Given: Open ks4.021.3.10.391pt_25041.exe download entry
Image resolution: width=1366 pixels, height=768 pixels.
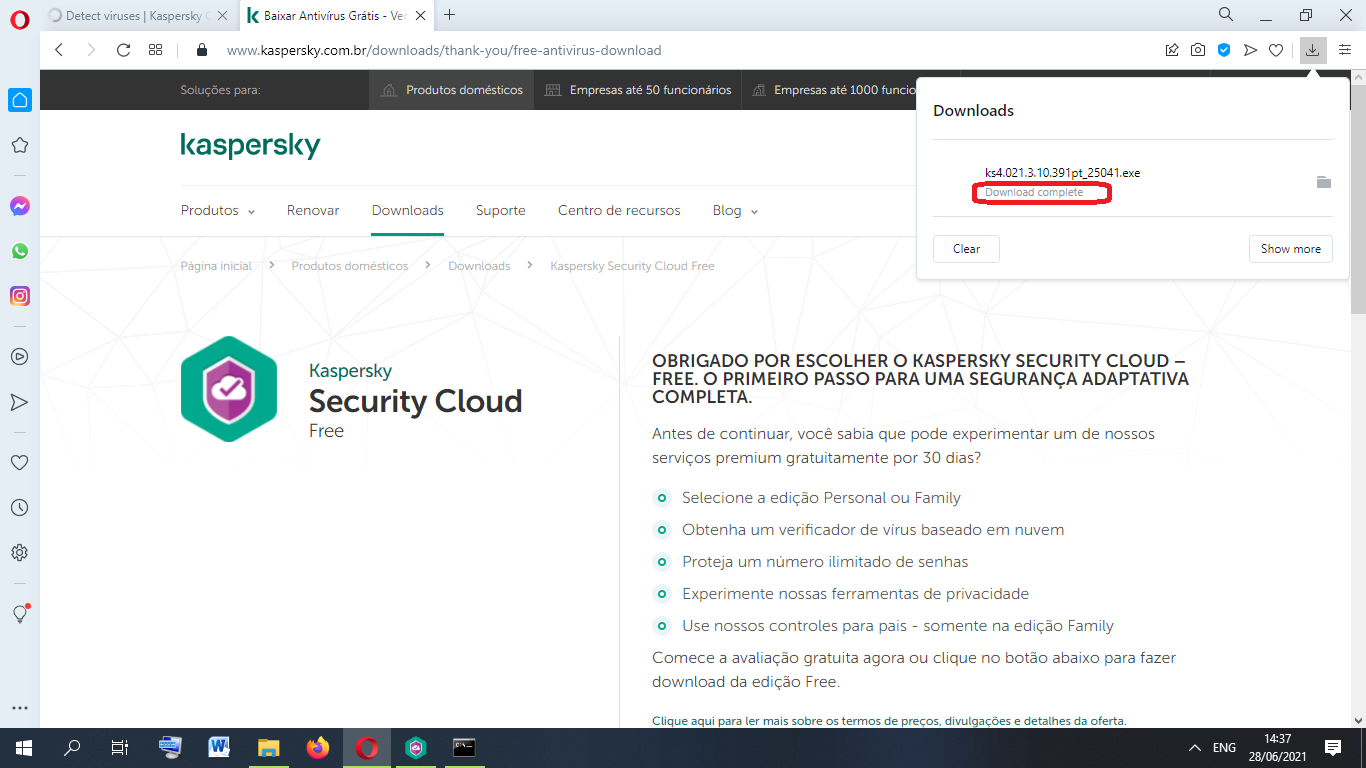Looking at the screenshot, I should point(1062,172).
